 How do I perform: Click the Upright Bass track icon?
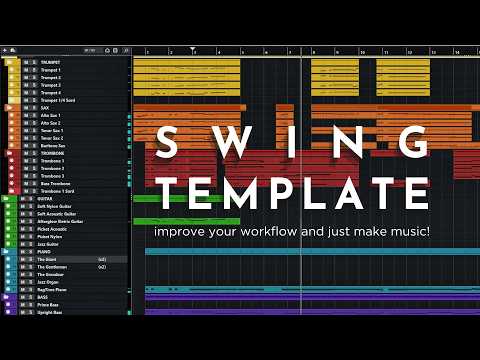8,312
